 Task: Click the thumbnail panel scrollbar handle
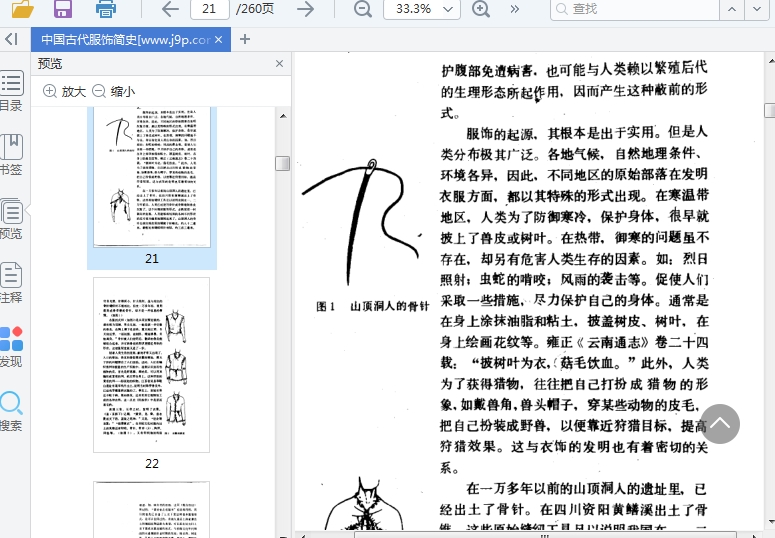click(x=282, y=163)
